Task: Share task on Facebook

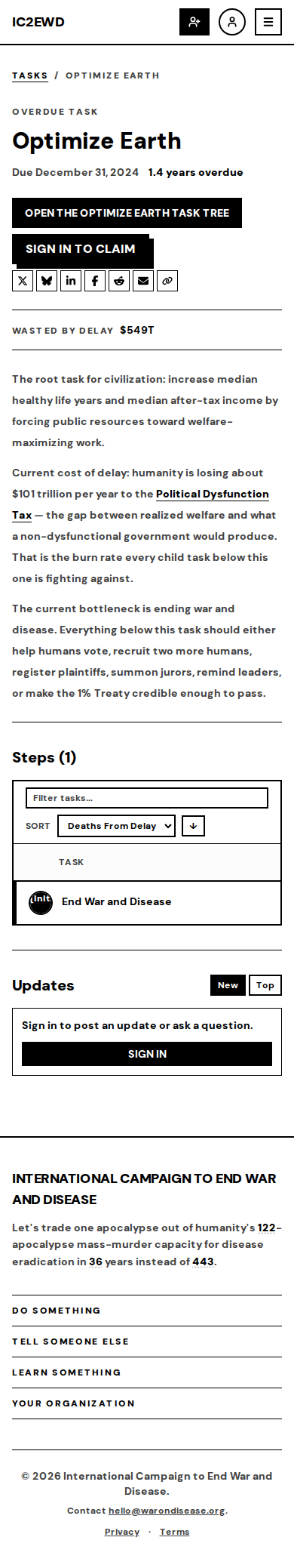Action: 95,281
